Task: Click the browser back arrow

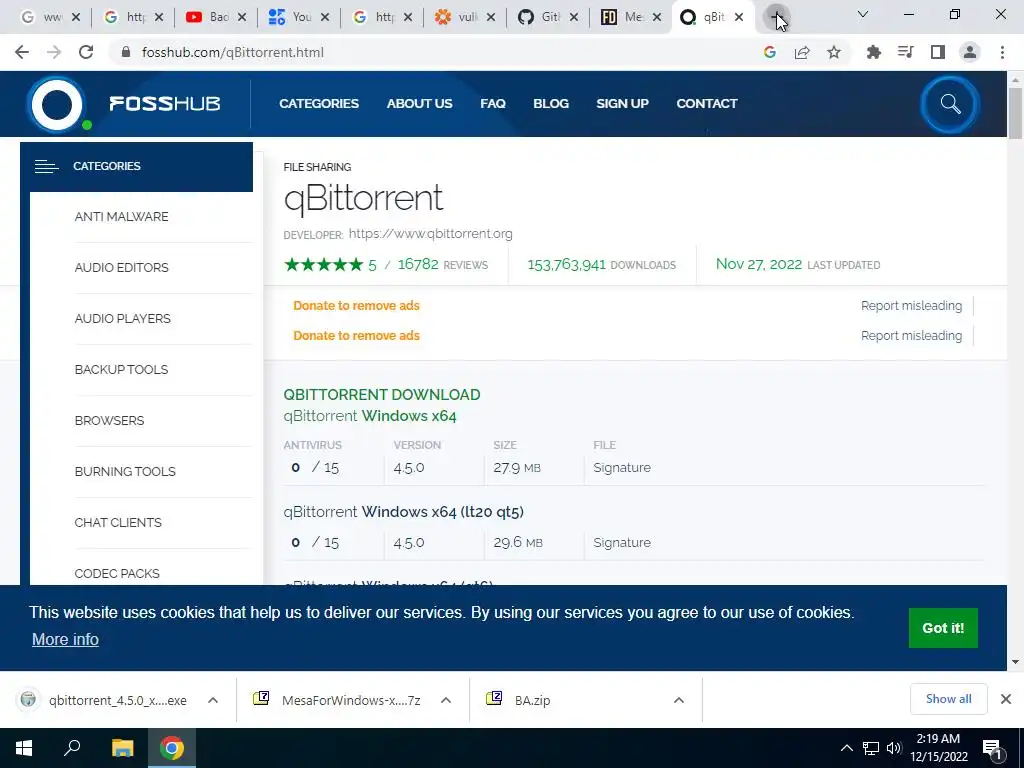Action: click(22, 52)
